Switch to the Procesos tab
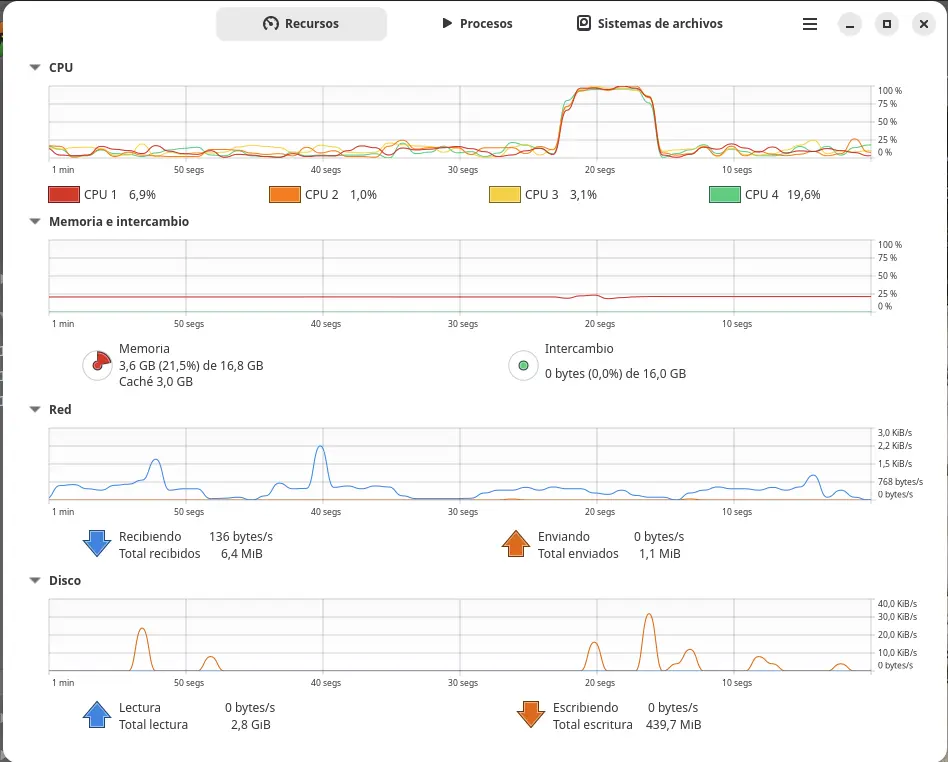Image resolution: width=948 pixels, height=762 pixels. click(x=477, y=24)
